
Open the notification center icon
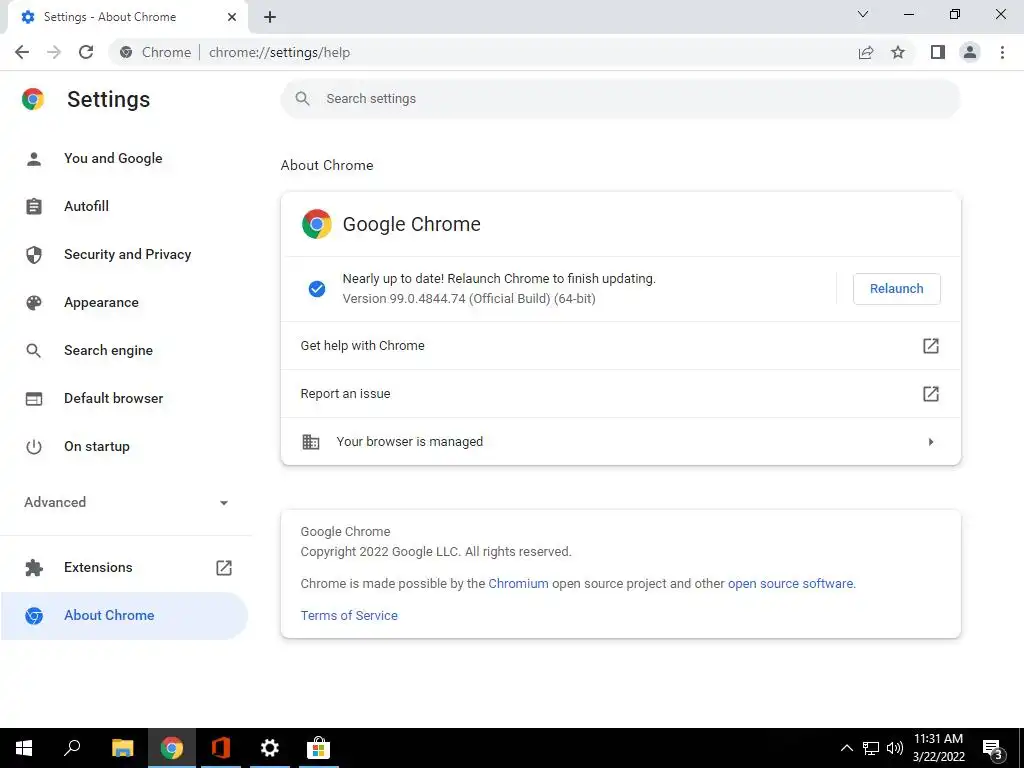click(993, 748)
